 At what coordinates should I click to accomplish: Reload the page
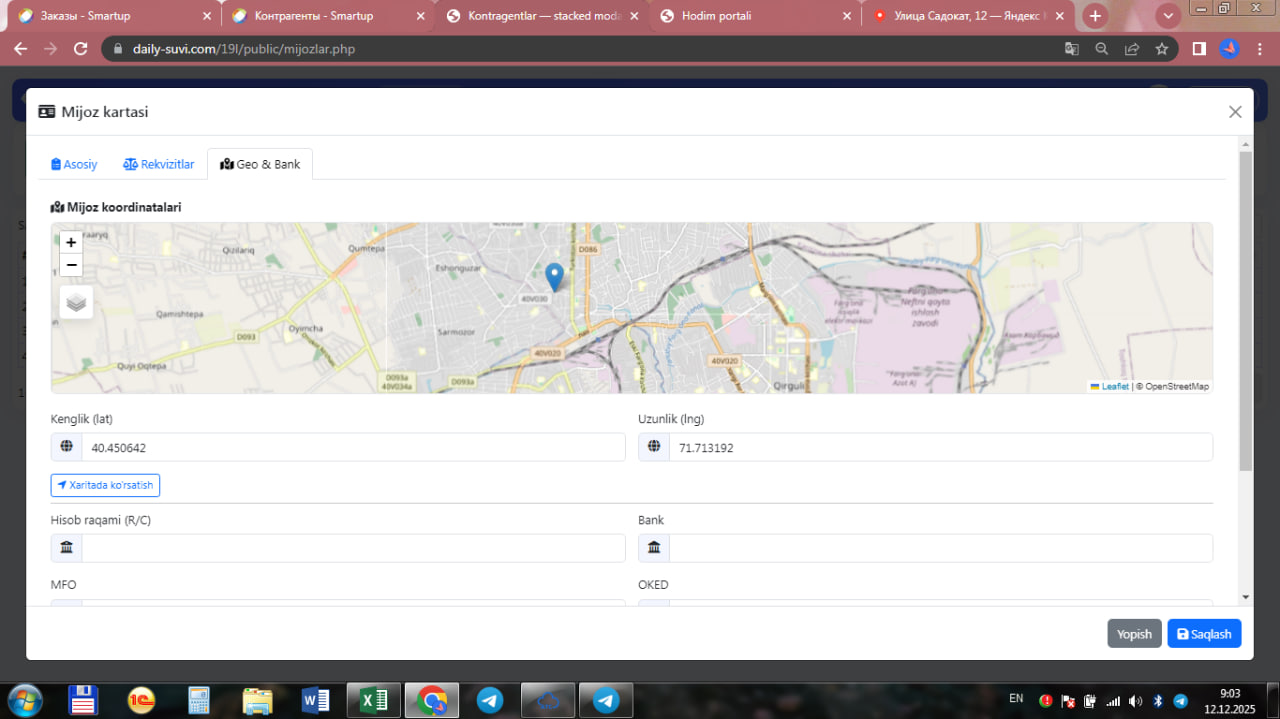pos(81,49)
